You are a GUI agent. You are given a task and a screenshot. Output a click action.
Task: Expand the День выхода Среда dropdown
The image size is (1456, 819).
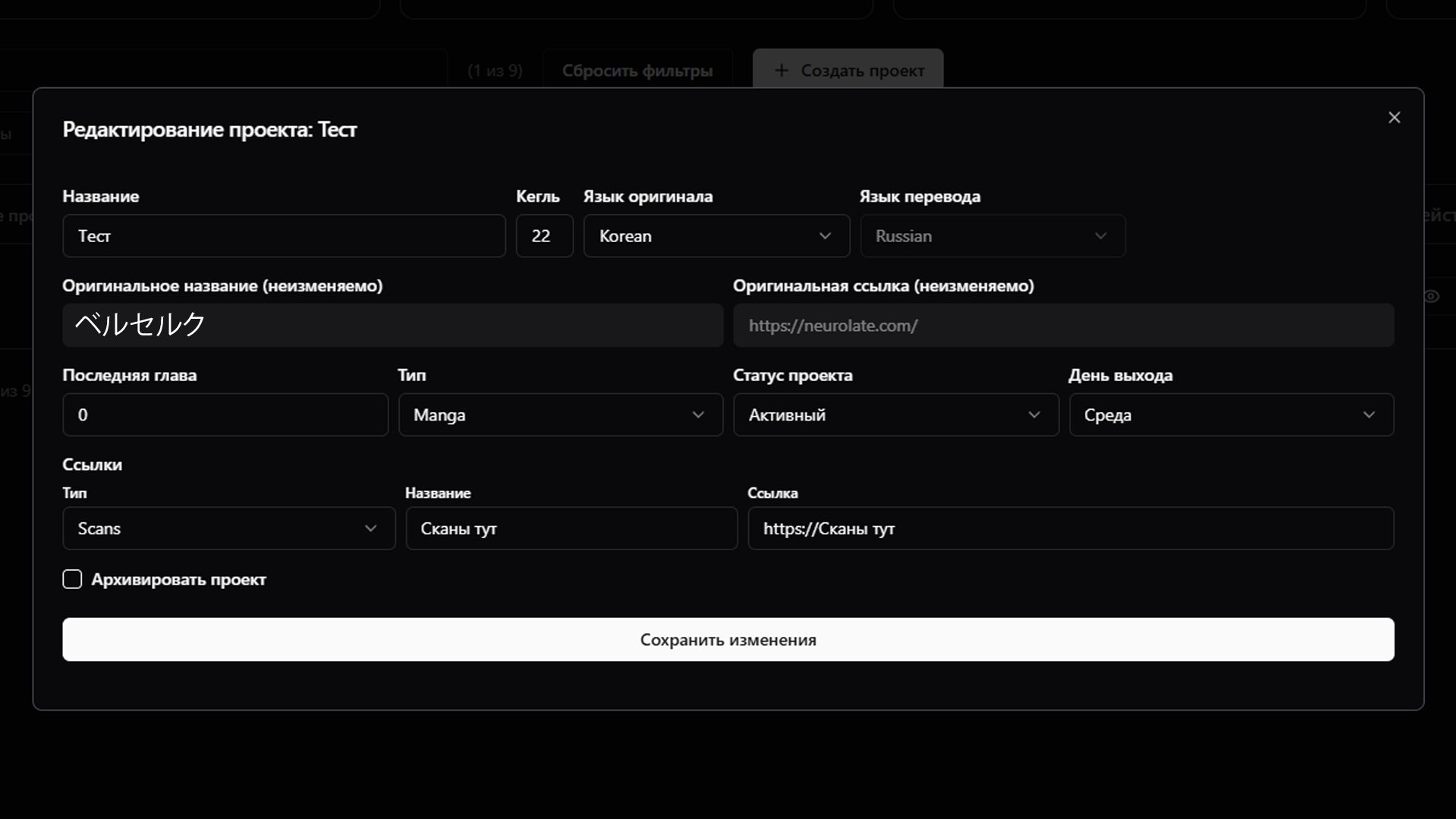(1231, 415)
